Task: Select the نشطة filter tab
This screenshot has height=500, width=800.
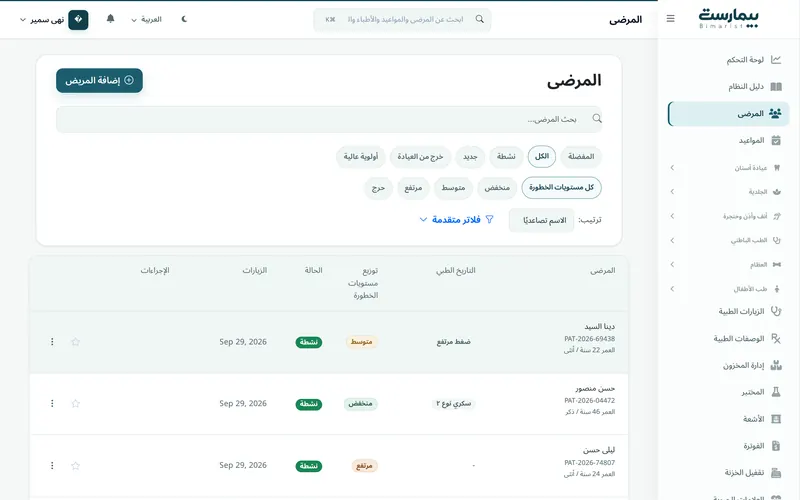Action: click(506, 157)
